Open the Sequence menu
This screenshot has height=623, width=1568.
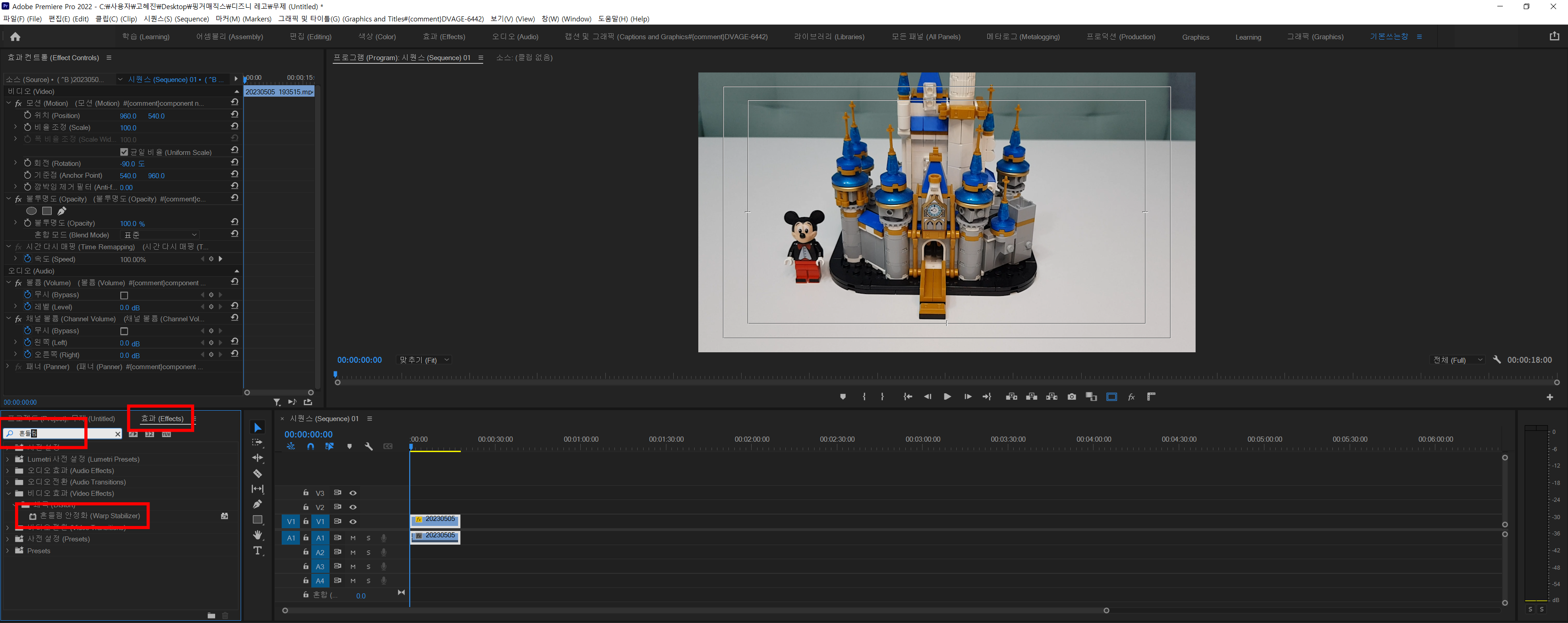tap(176, 19)
